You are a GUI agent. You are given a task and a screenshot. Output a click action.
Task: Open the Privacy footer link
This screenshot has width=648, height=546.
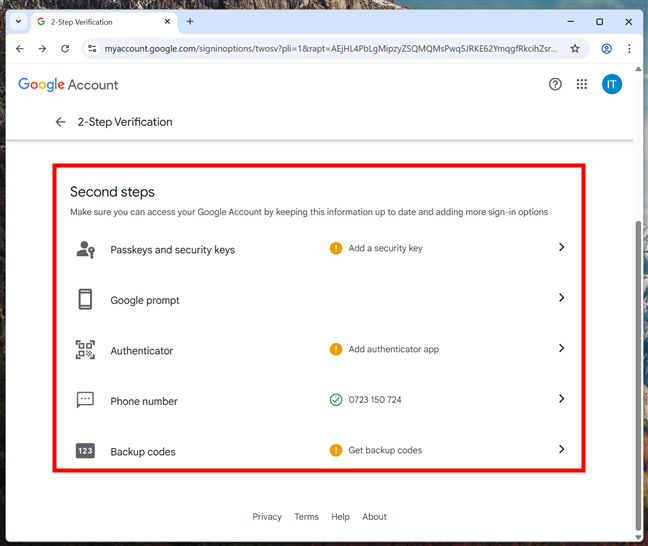click(x=267, y=517)
